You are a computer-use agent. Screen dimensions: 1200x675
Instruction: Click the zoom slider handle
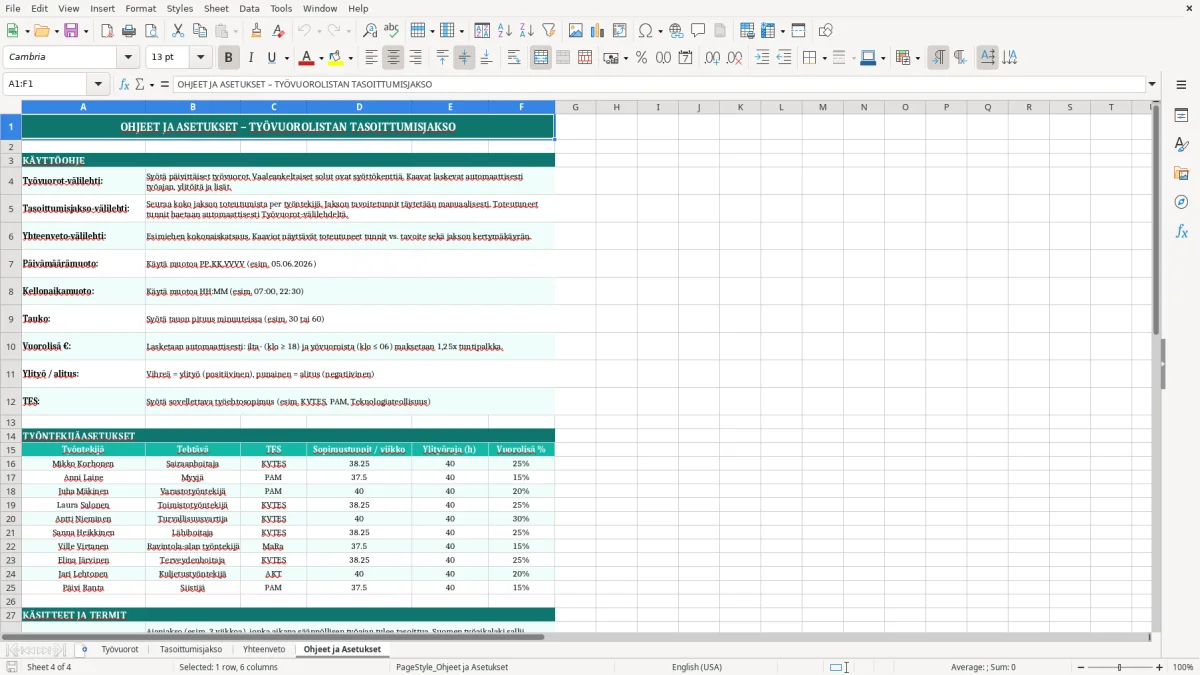pos(1120,667)
